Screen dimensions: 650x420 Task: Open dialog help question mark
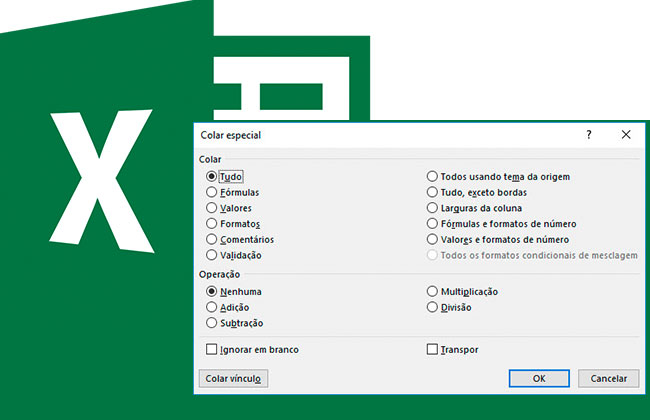589,135
